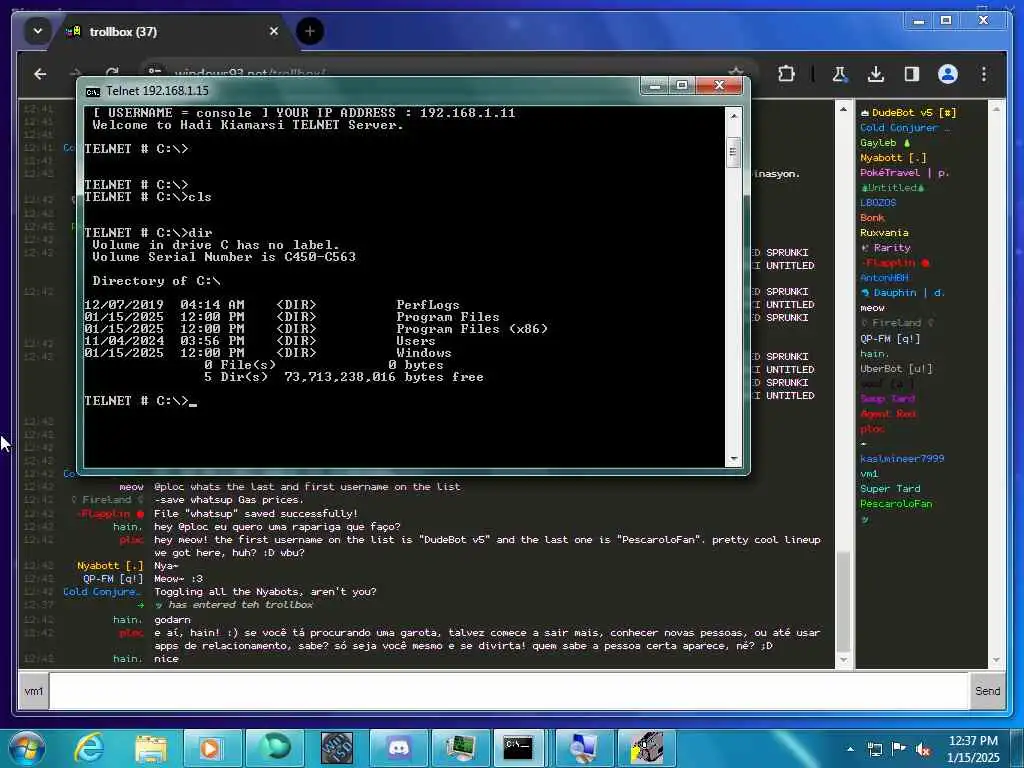This screenshot has width=1024, height=768.
Task: Click the Telnet window title bar icon
Action: pos(93,91)
